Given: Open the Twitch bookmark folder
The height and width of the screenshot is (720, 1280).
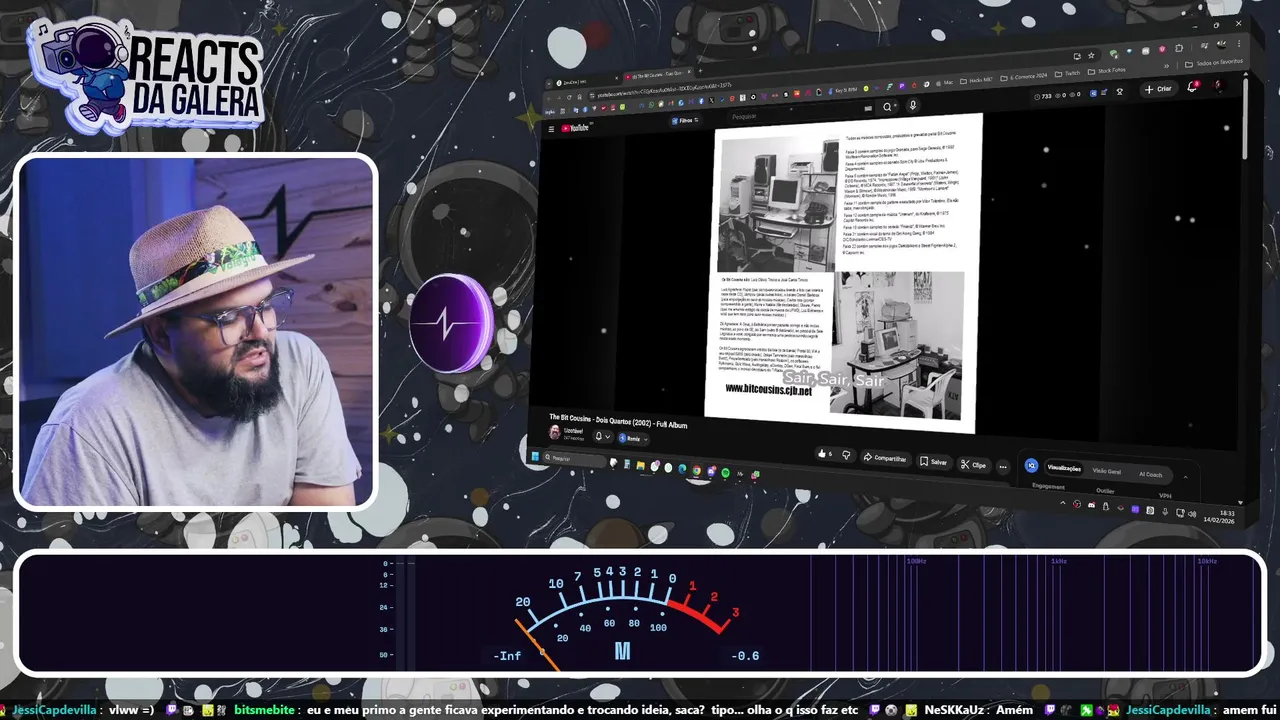Looking at the screenshot, I should click(x=1068, y=73).
